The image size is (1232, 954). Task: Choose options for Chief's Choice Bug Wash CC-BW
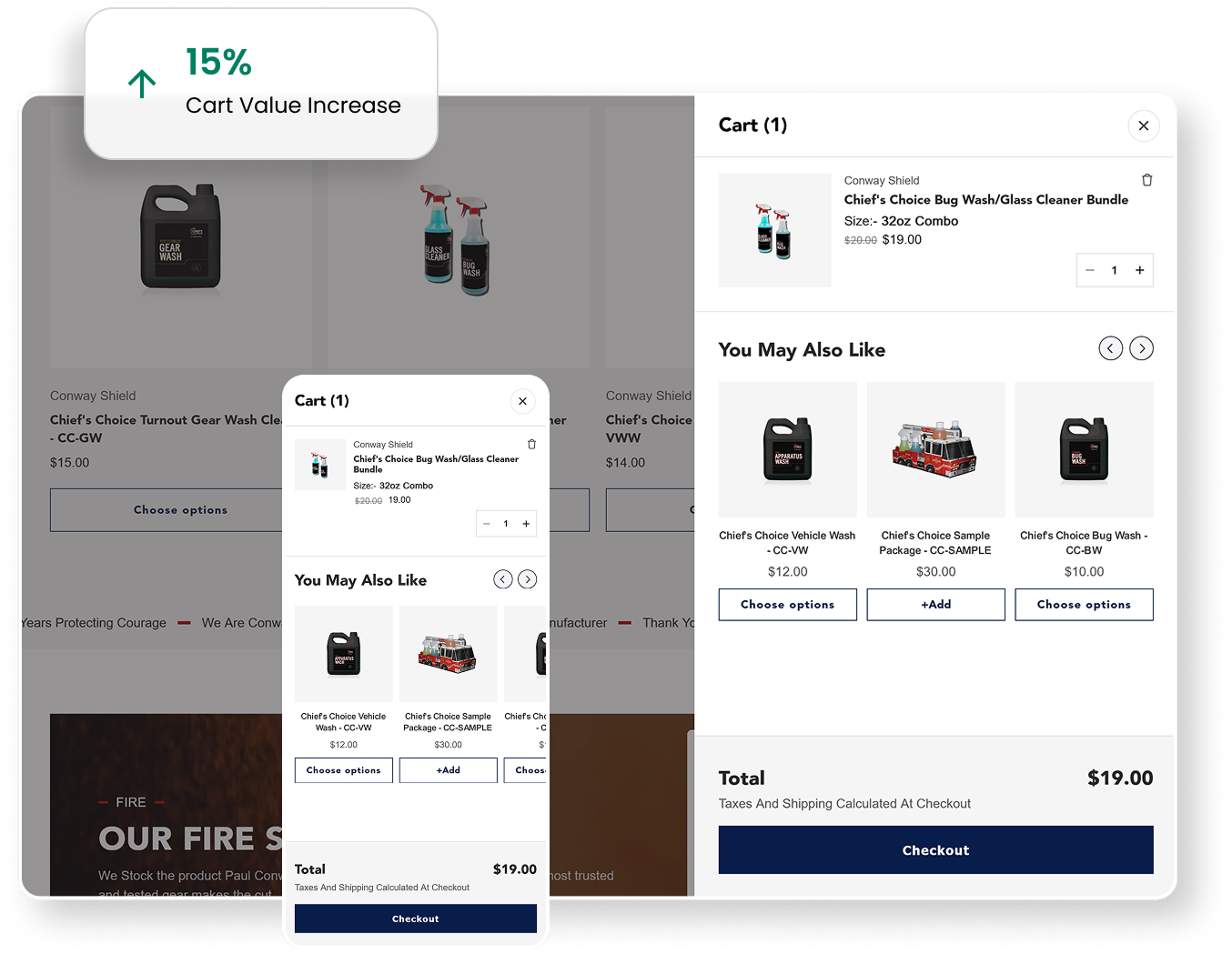point(1084,605)
